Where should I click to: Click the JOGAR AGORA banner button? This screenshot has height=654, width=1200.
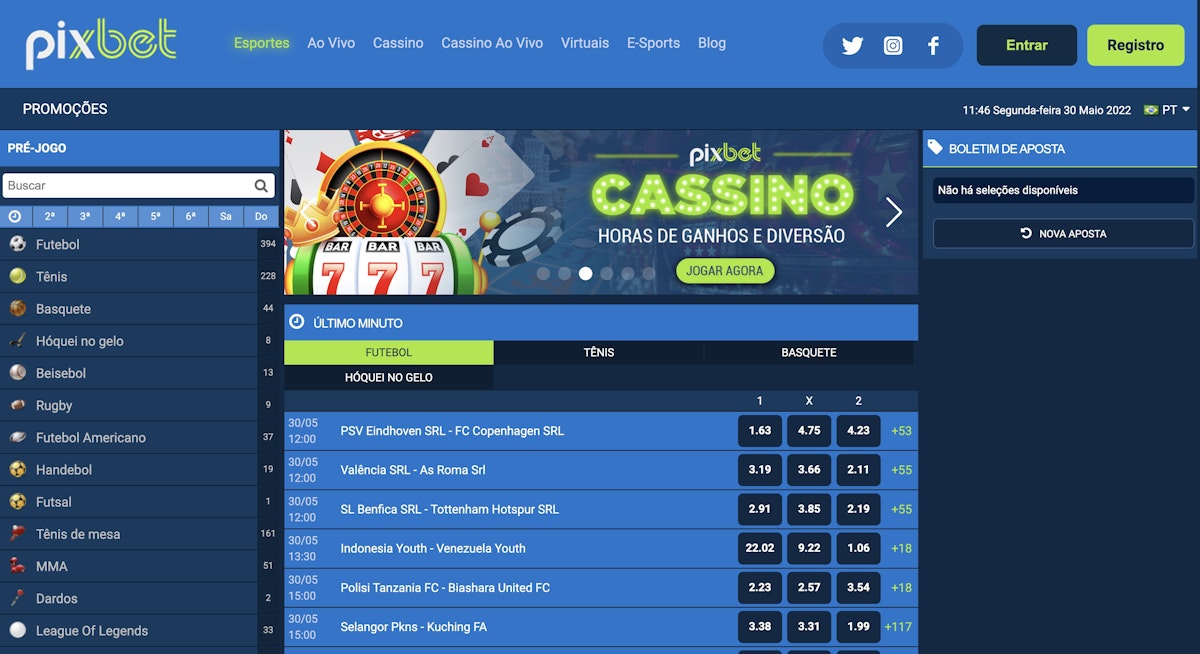coord(725,270)
